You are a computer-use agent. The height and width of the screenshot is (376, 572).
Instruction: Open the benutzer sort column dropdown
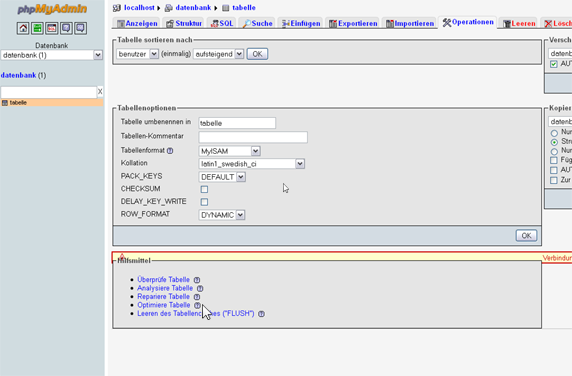[138, 54]
